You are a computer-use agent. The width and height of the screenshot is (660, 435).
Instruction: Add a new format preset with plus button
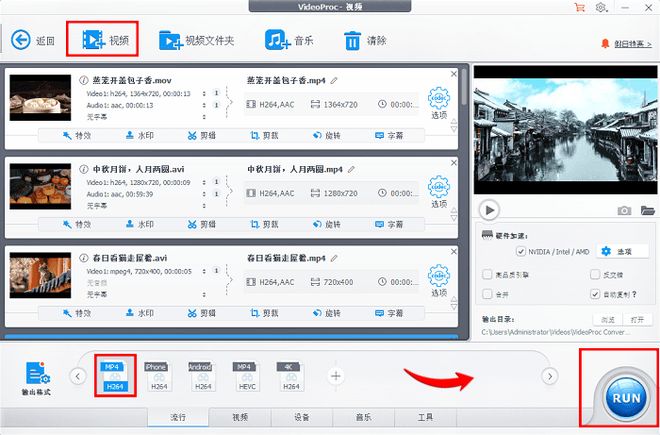click(x=336, y=376)
